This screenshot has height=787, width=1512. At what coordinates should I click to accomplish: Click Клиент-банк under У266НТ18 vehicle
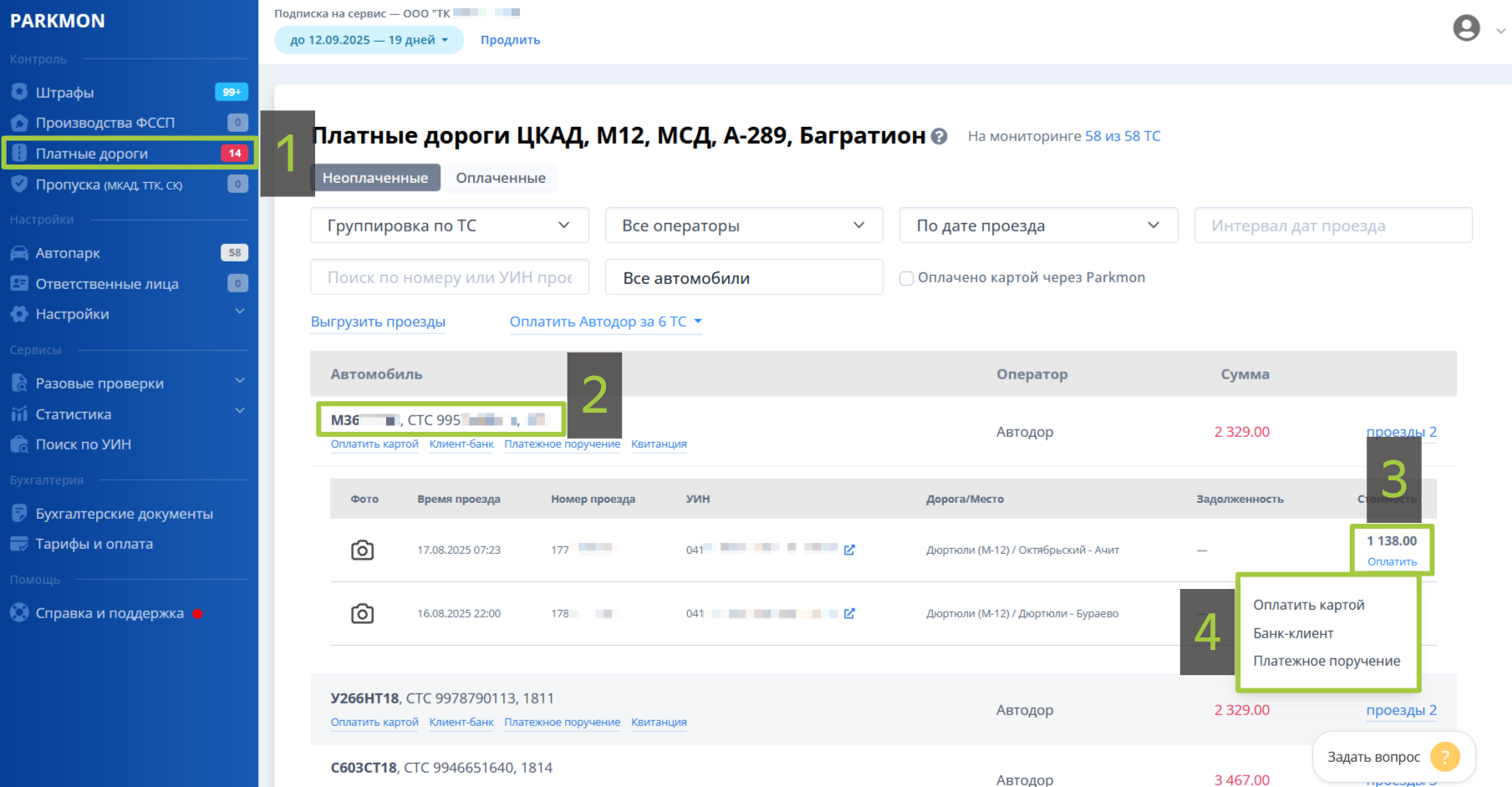[x=461, y=722]
